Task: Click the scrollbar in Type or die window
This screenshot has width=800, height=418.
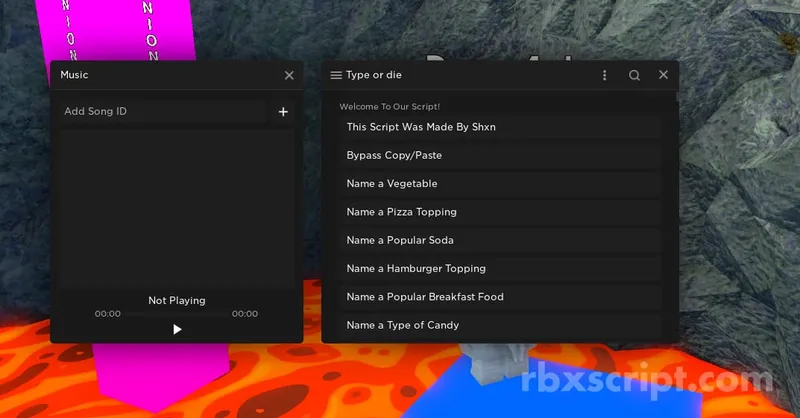Action: pos(677,97)
